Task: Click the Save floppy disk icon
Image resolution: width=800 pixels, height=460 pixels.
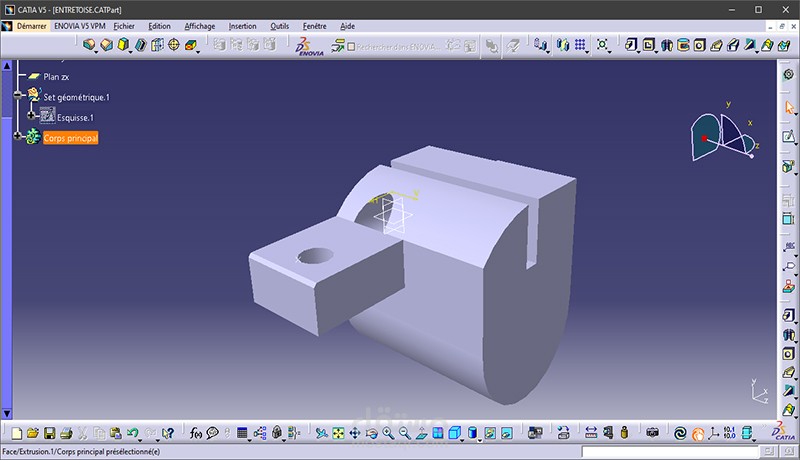Action: (49, 433)
